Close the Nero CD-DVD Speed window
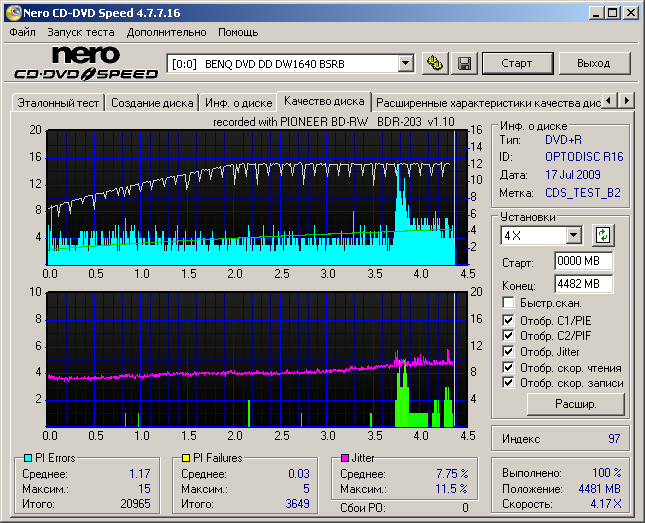The width and height of the screenshot is (645, 523). point(631,13)
